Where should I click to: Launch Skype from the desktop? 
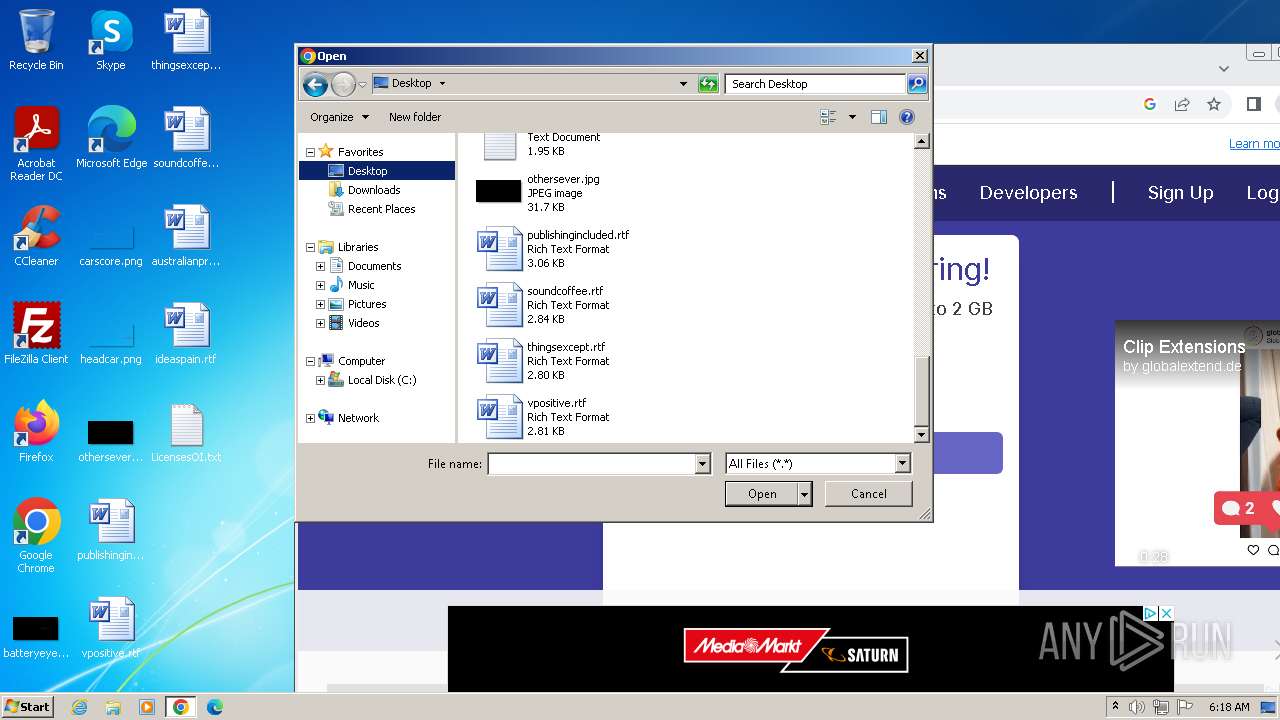click(110, 40)
